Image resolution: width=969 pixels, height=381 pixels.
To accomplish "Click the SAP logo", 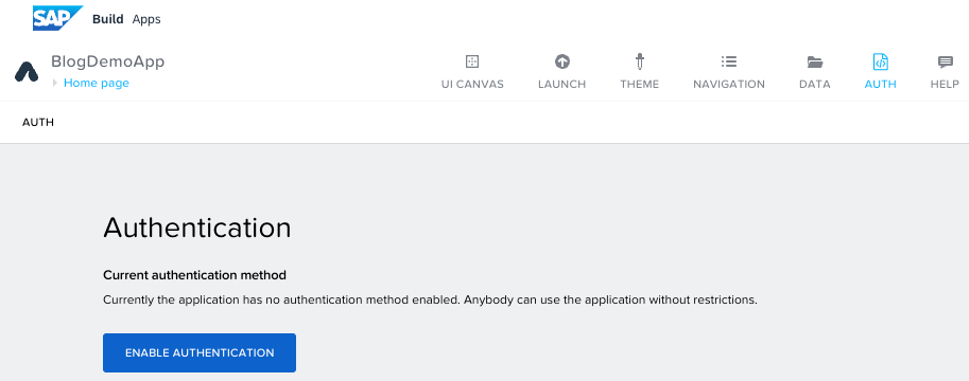I will click(x=57, y=18).
